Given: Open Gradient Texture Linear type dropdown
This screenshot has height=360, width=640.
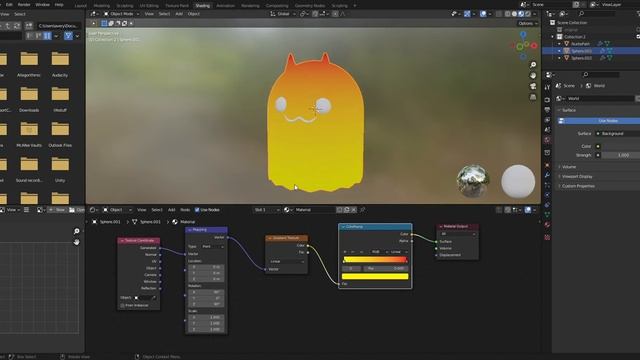Looking at the screenshot, I should coord(287,261).
